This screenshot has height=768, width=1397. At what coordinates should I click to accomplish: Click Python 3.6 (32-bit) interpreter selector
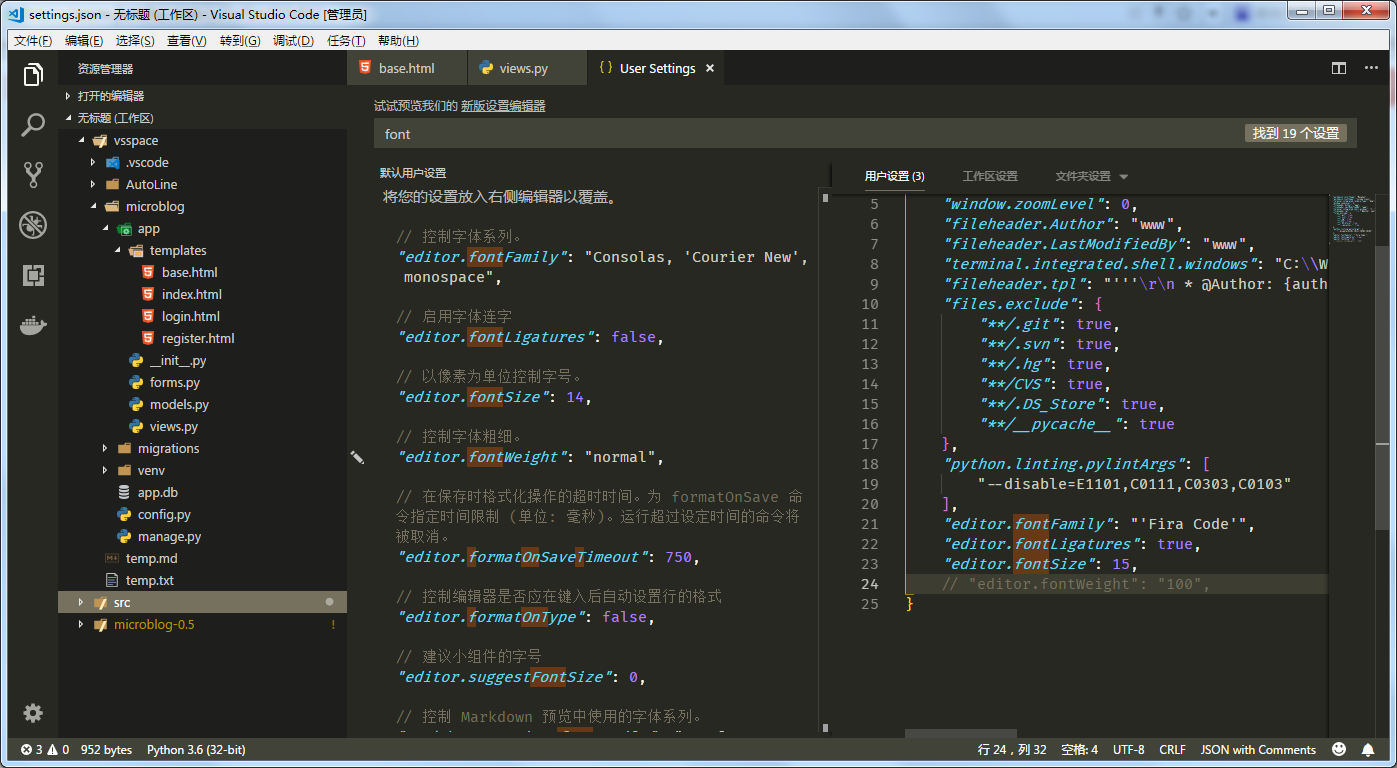(196, 750)
